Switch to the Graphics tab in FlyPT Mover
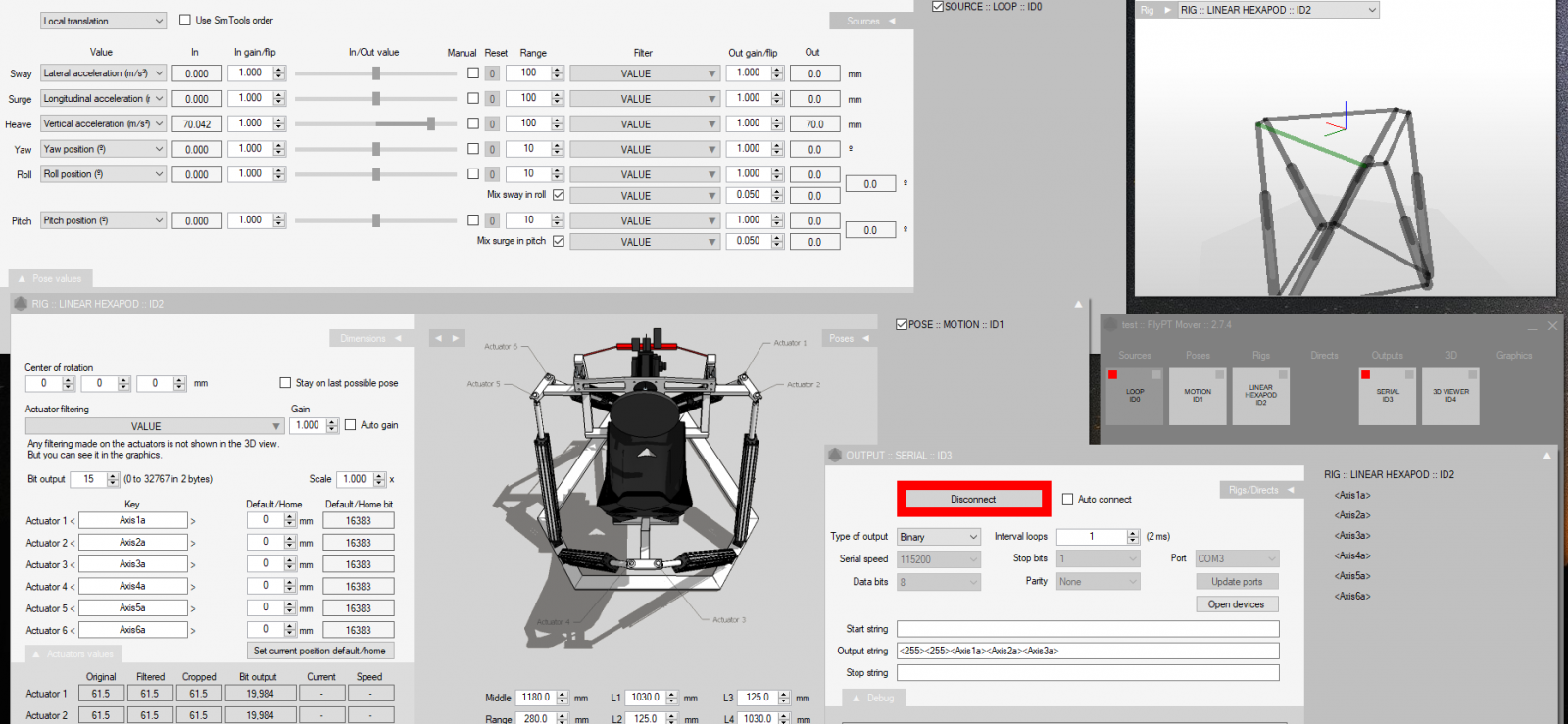The width and height of the screenshot is (1568, 724). 1513,356
